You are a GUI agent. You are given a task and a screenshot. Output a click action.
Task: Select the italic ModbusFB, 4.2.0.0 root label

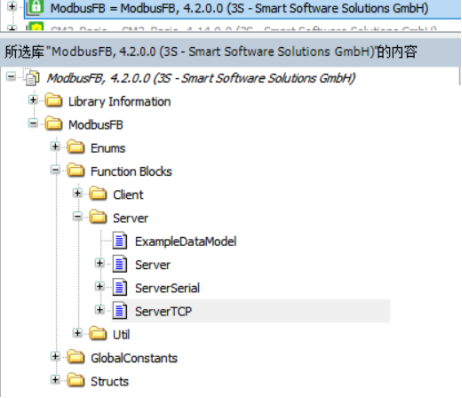pyautogui.click(x=201, y=78)
